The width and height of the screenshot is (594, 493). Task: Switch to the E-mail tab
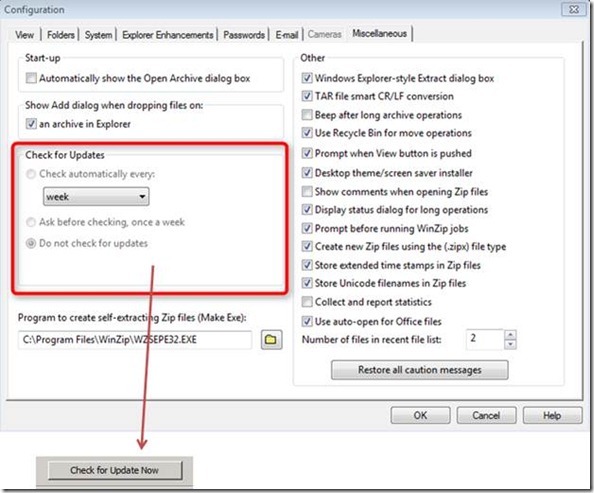click(287, 35)
